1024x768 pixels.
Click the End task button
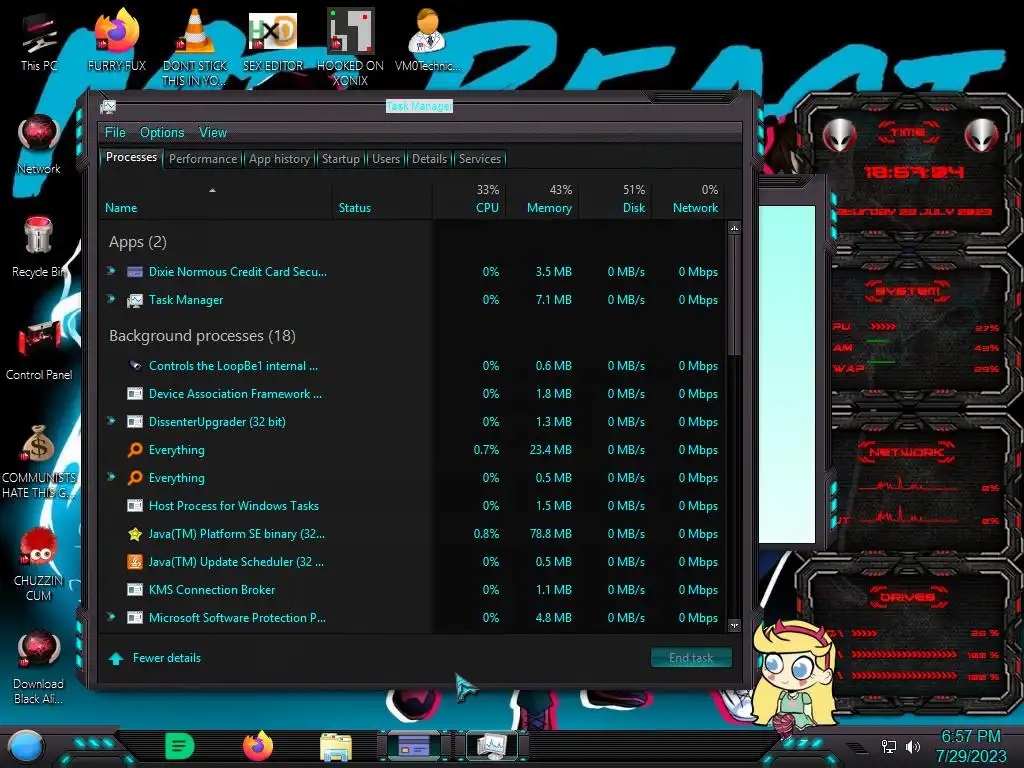[691, 658]
